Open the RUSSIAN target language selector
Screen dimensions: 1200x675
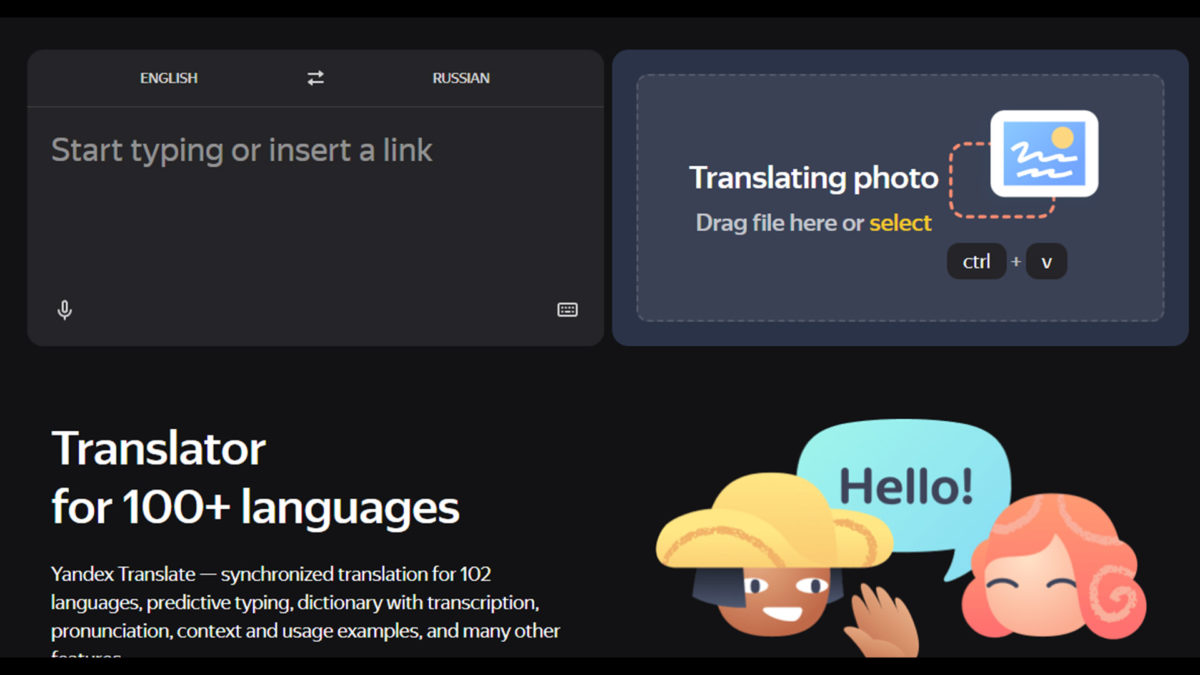pos(461,78)
